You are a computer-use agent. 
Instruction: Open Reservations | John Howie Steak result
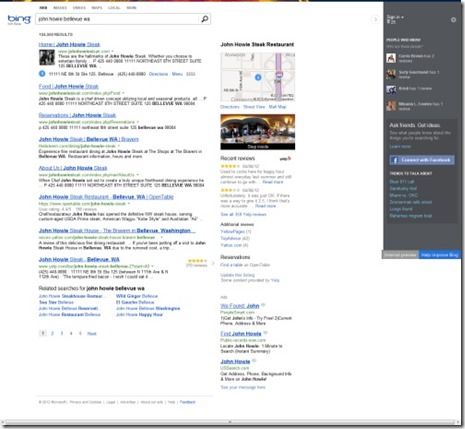coord(77,115)
